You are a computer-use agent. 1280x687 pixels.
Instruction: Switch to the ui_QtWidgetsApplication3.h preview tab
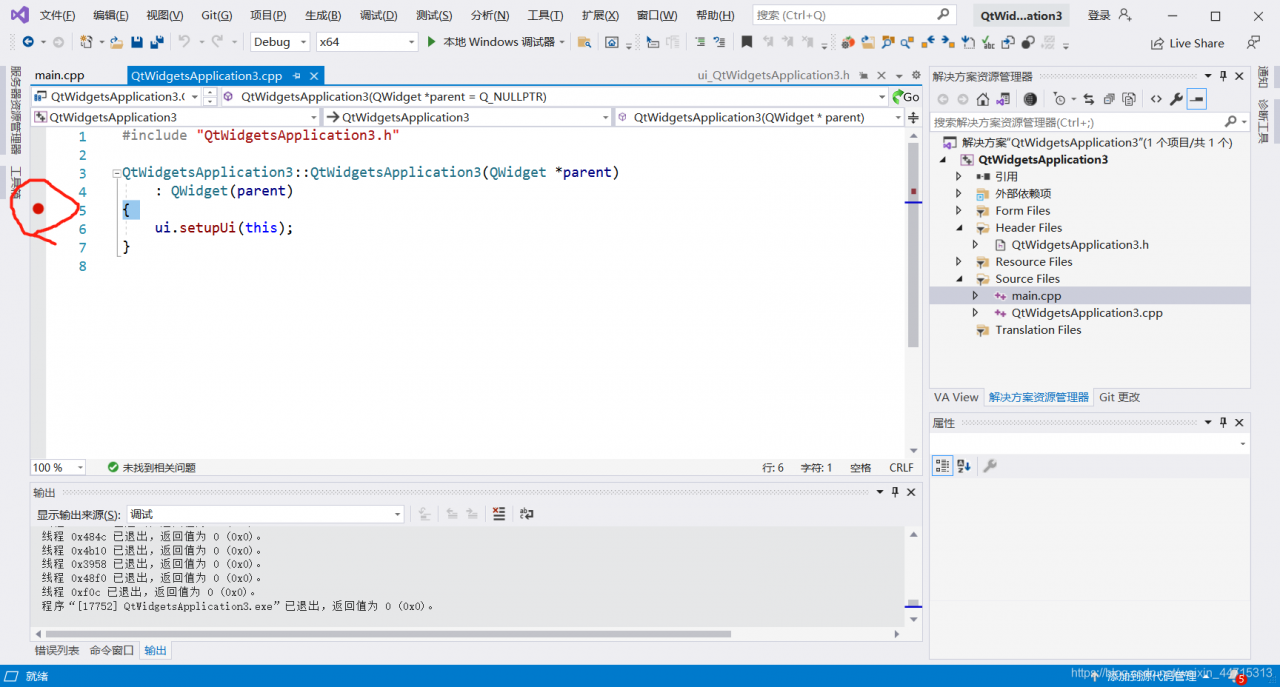pyautogui.click(x=773, y=76)
